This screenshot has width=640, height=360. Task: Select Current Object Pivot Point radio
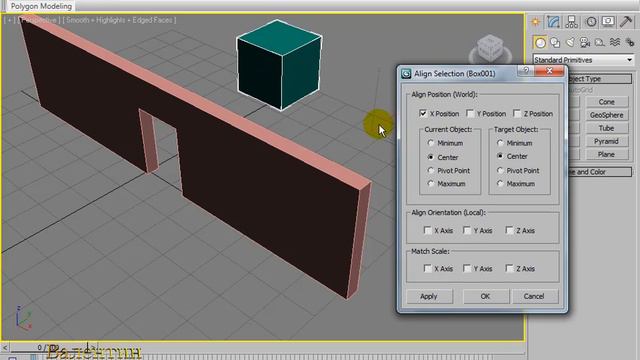tap(431, 171)
